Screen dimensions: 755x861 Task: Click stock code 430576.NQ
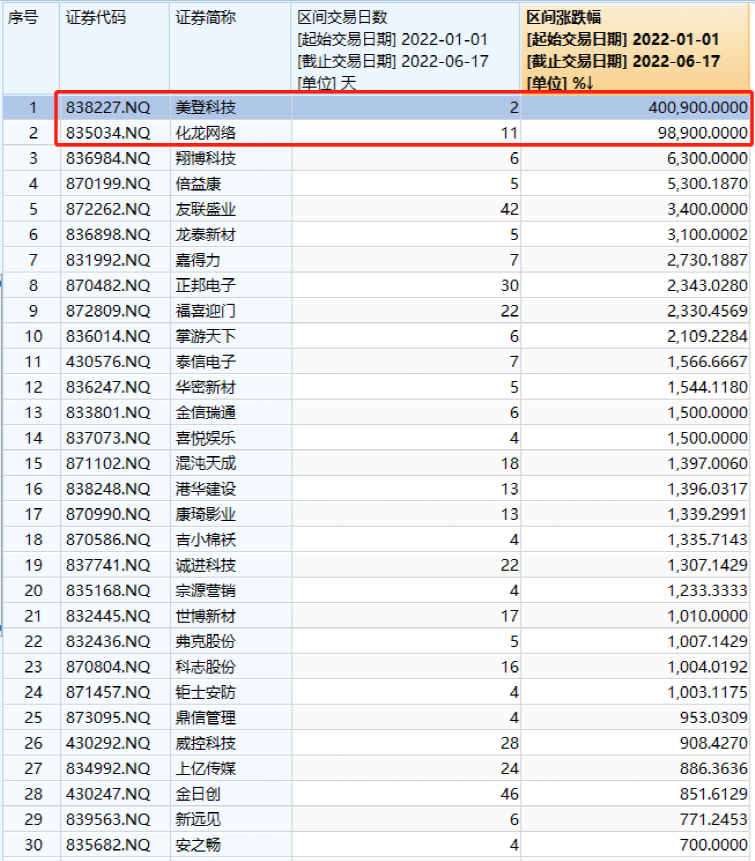tap(108, 362)
